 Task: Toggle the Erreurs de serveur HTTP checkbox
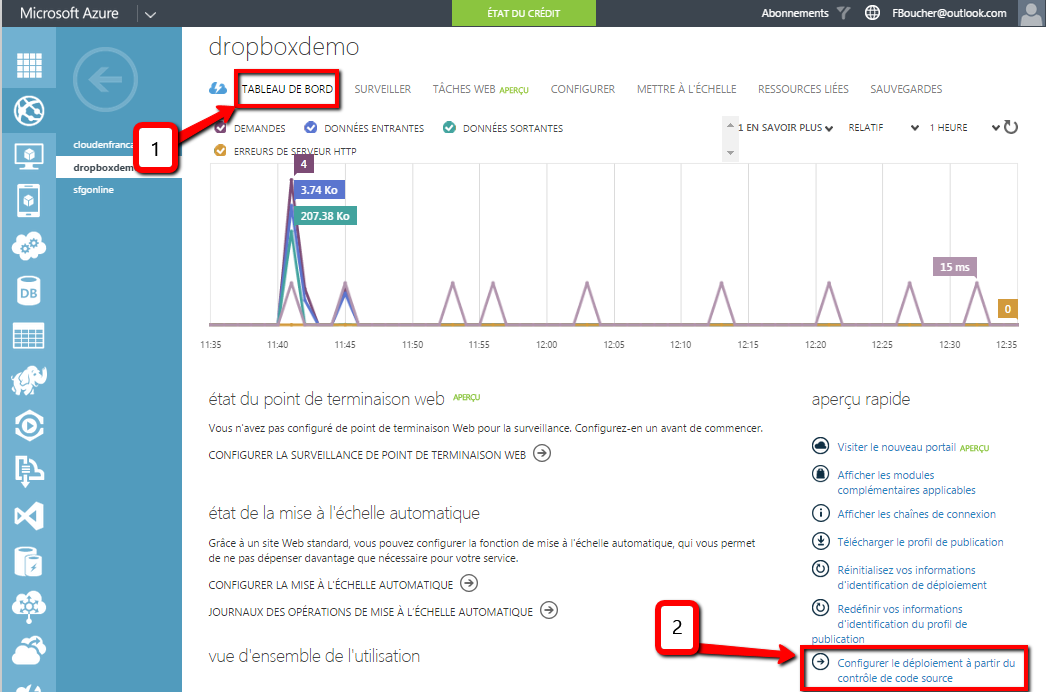(220, 151)
